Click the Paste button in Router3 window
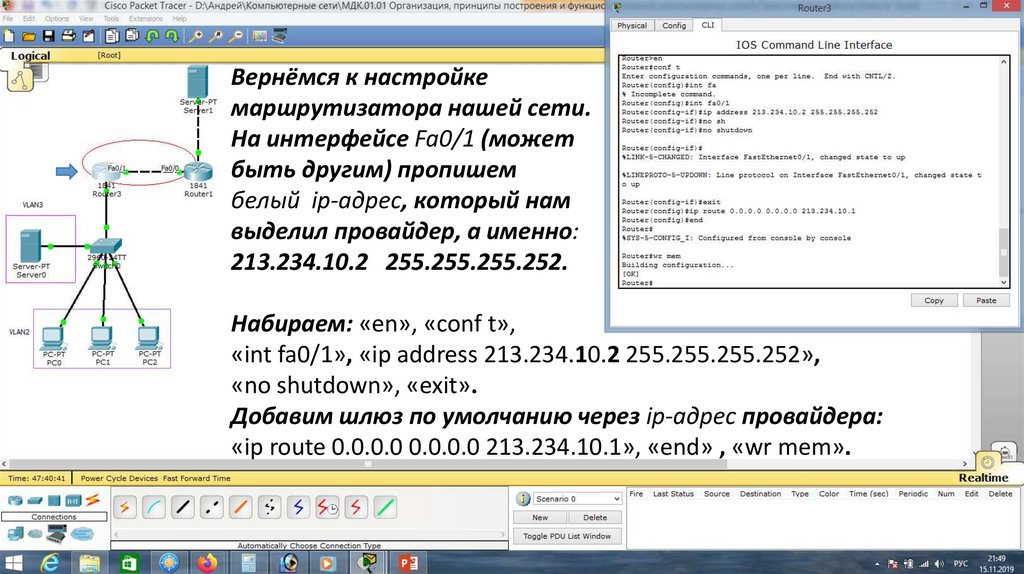 [x=986, y=300]
